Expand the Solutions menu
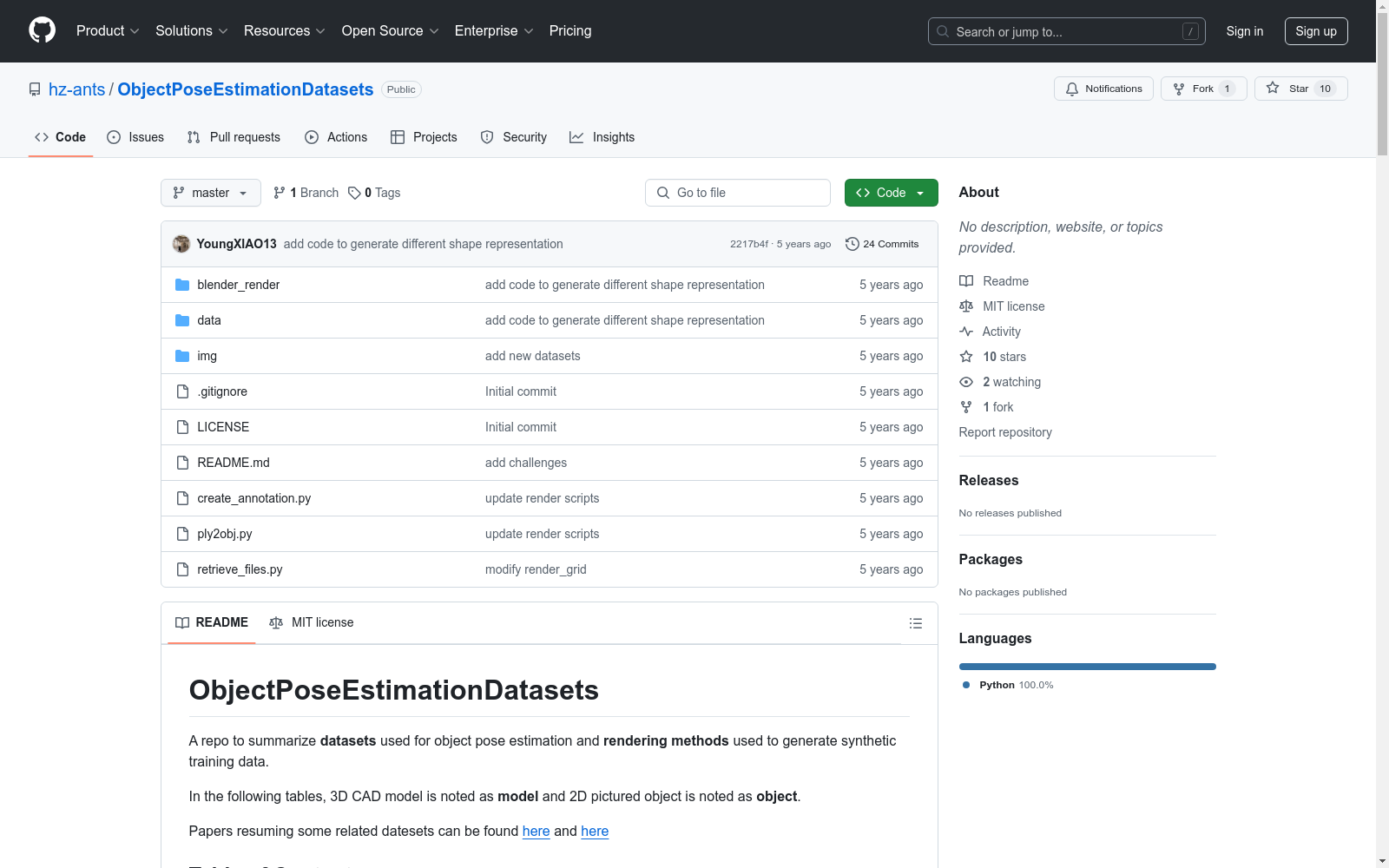 tap(191, 30)
